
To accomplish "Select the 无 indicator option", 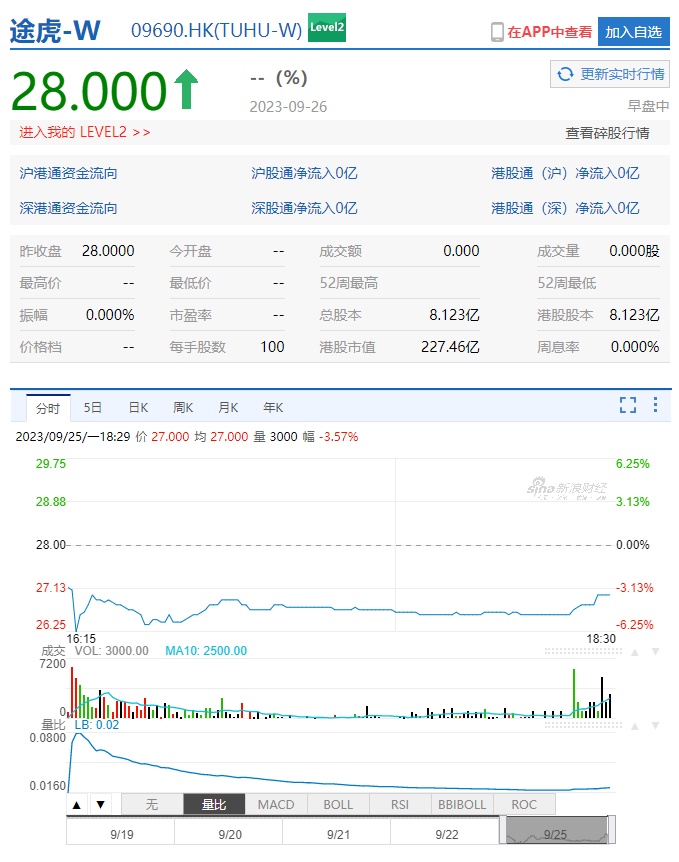I will pos(152,804).
